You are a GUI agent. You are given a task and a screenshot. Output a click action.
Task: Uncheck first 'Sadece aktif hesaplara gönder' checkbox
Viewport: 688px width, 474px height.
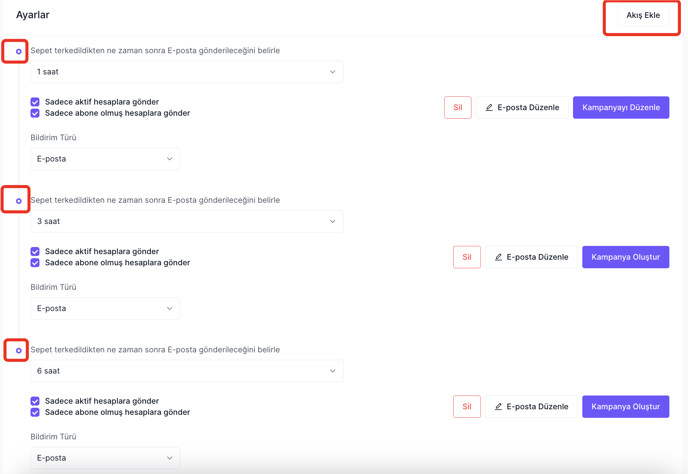click(x=35, y=102)
